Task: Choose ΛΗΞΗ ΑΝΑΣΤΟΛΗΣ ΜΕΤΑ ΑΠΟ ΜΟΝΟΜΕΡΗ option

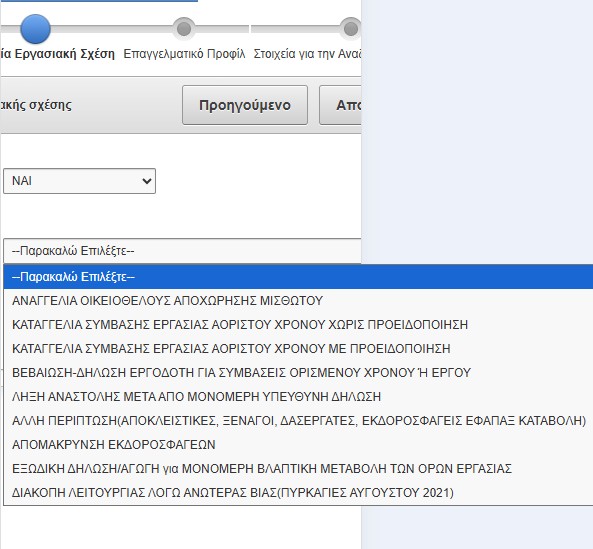Action: click(298, 397)
